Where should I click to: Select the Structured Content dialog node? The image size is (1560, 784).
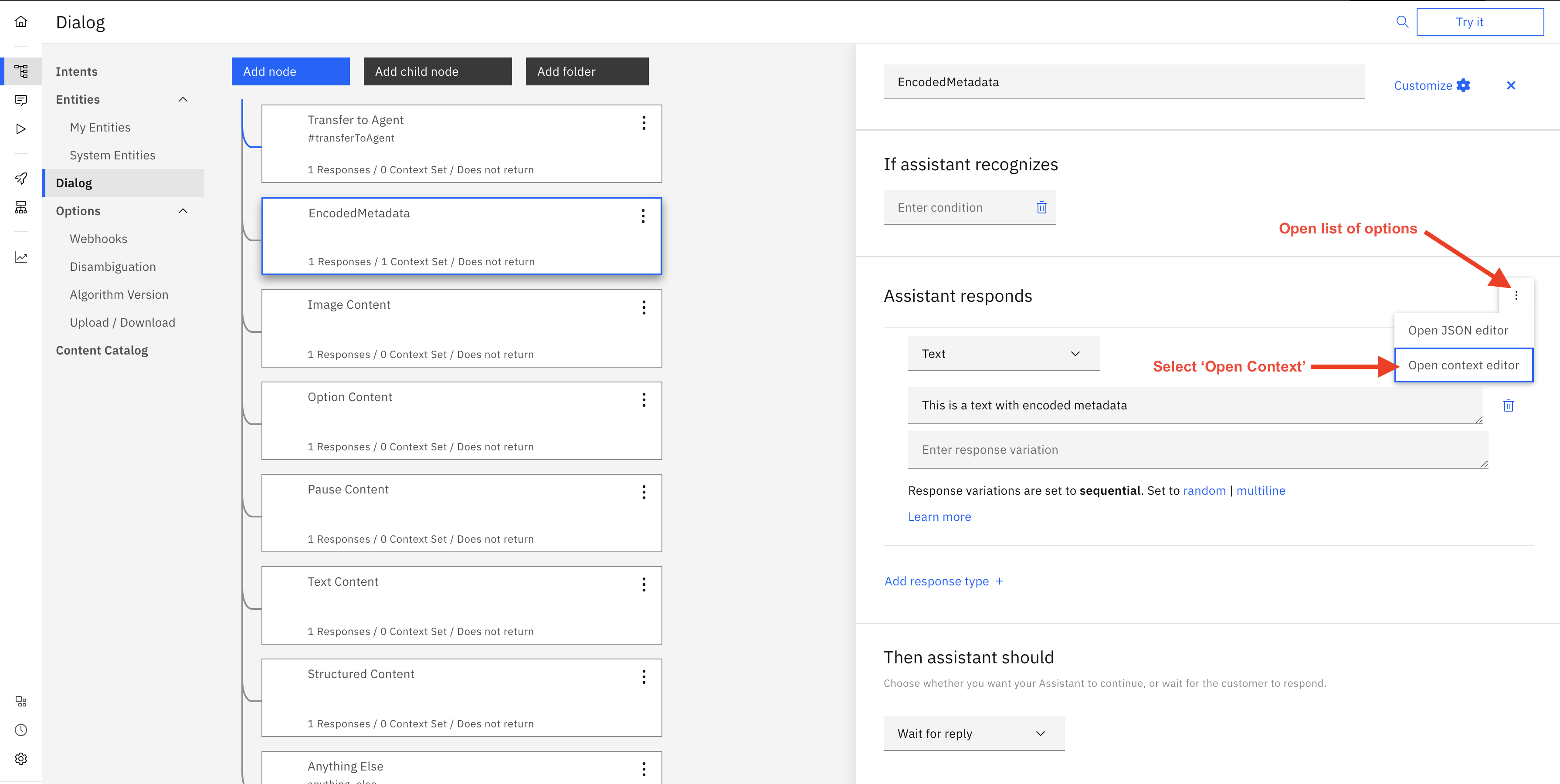461,697
